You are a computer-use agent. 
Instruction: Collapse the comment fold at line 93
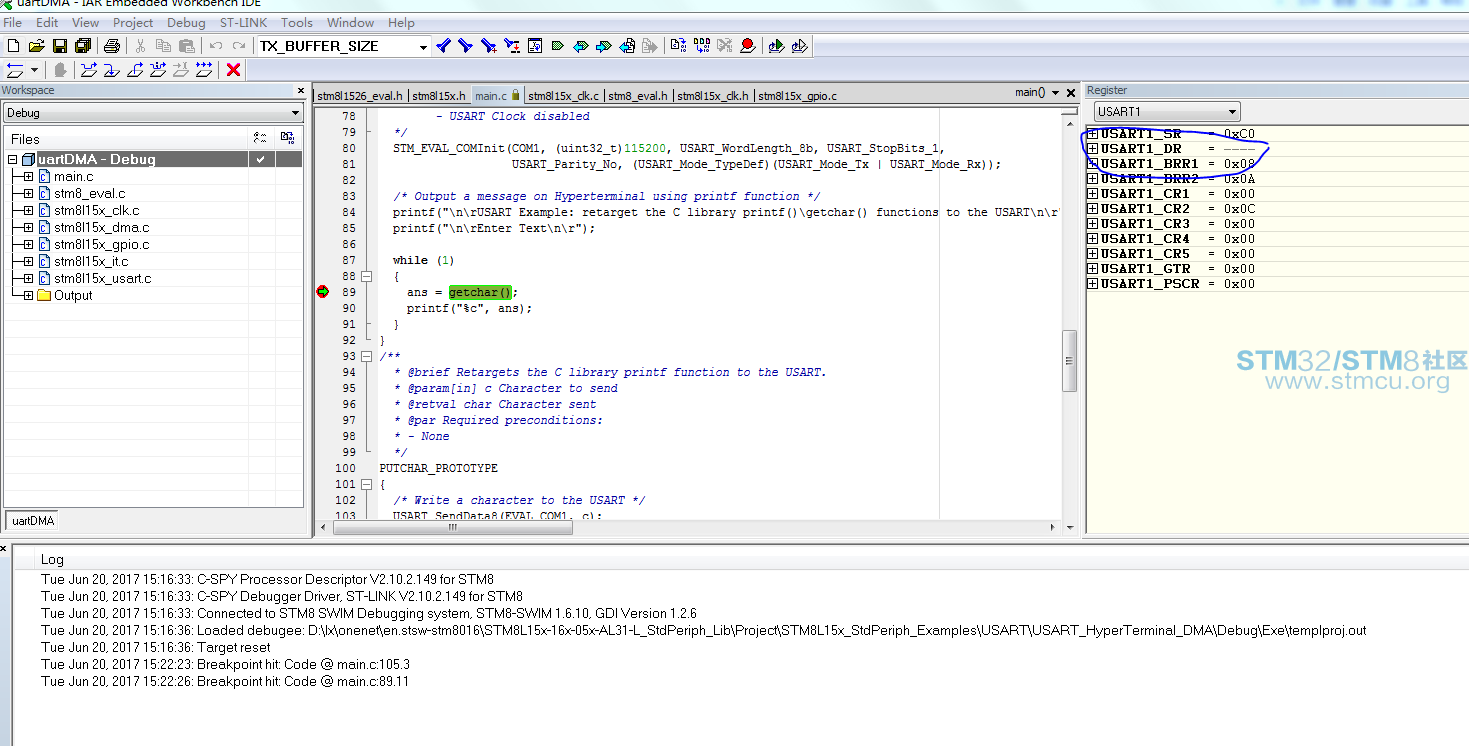pyautogui.click(x=366, y=356)
